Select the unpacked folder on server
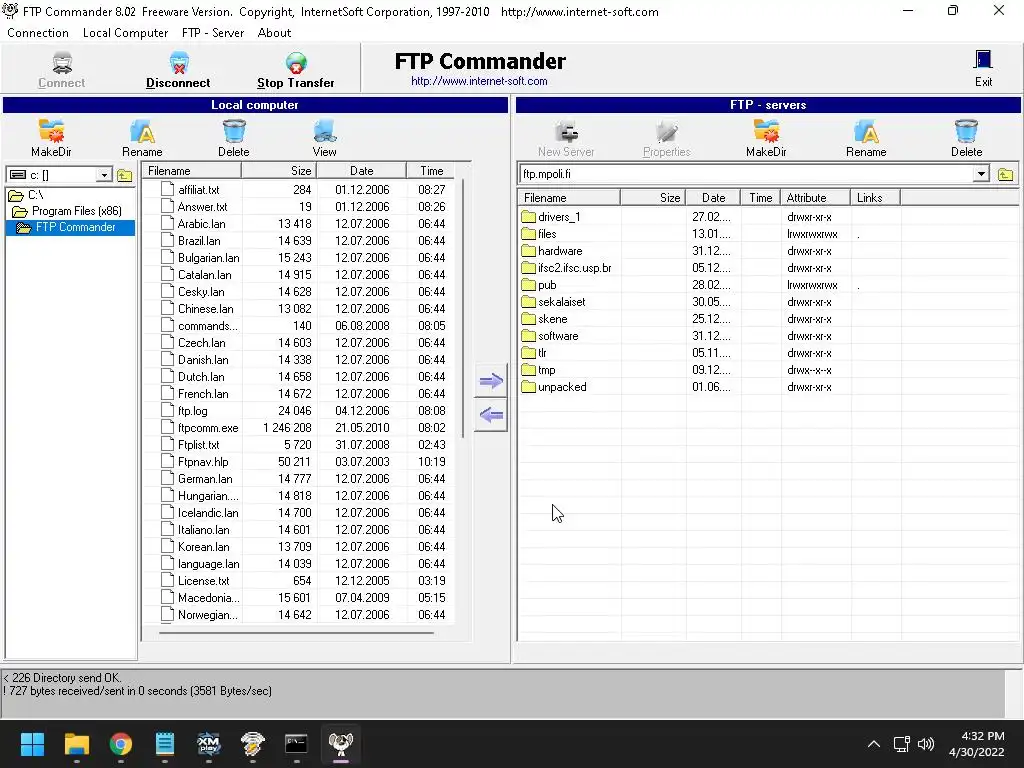The height and width of the screenshot is (768, 1024). tap(554, 387)
